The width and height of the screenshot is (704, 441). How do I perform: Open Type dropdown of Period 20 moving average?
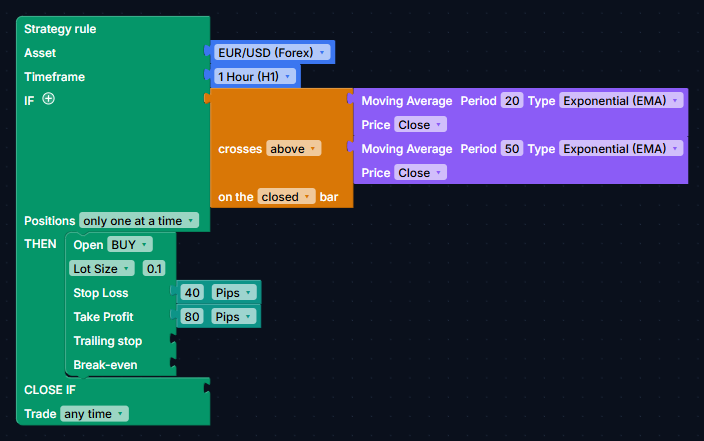click(x=621, y=101)
